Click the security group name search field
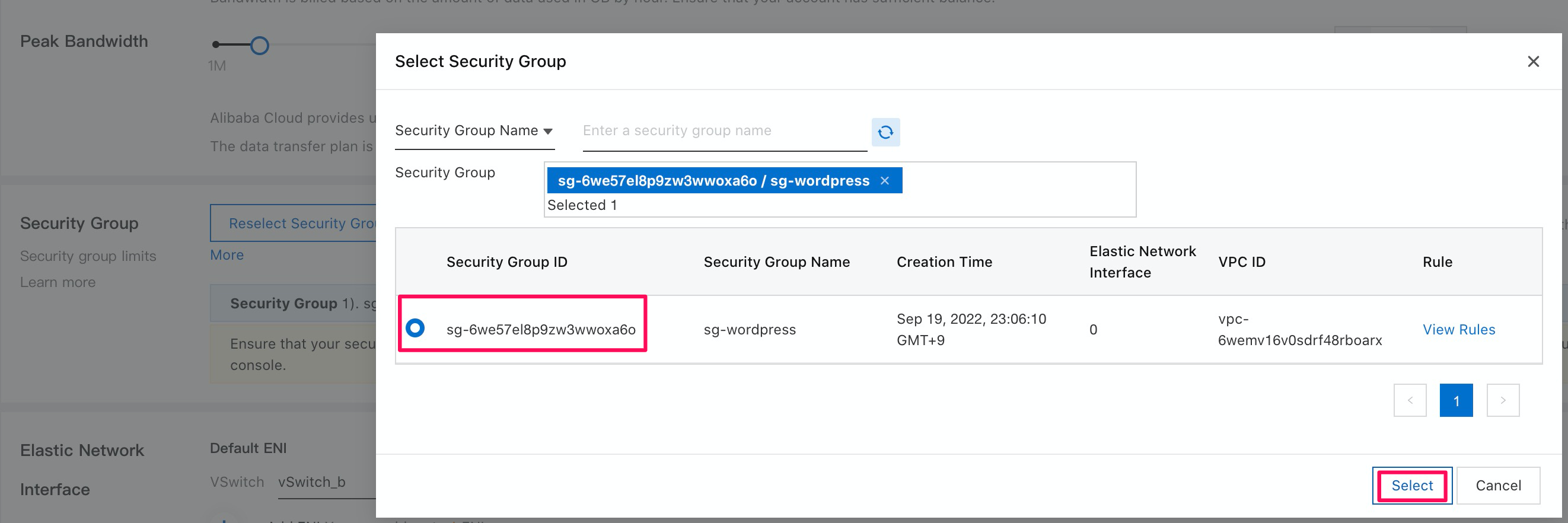 point(724,130)
